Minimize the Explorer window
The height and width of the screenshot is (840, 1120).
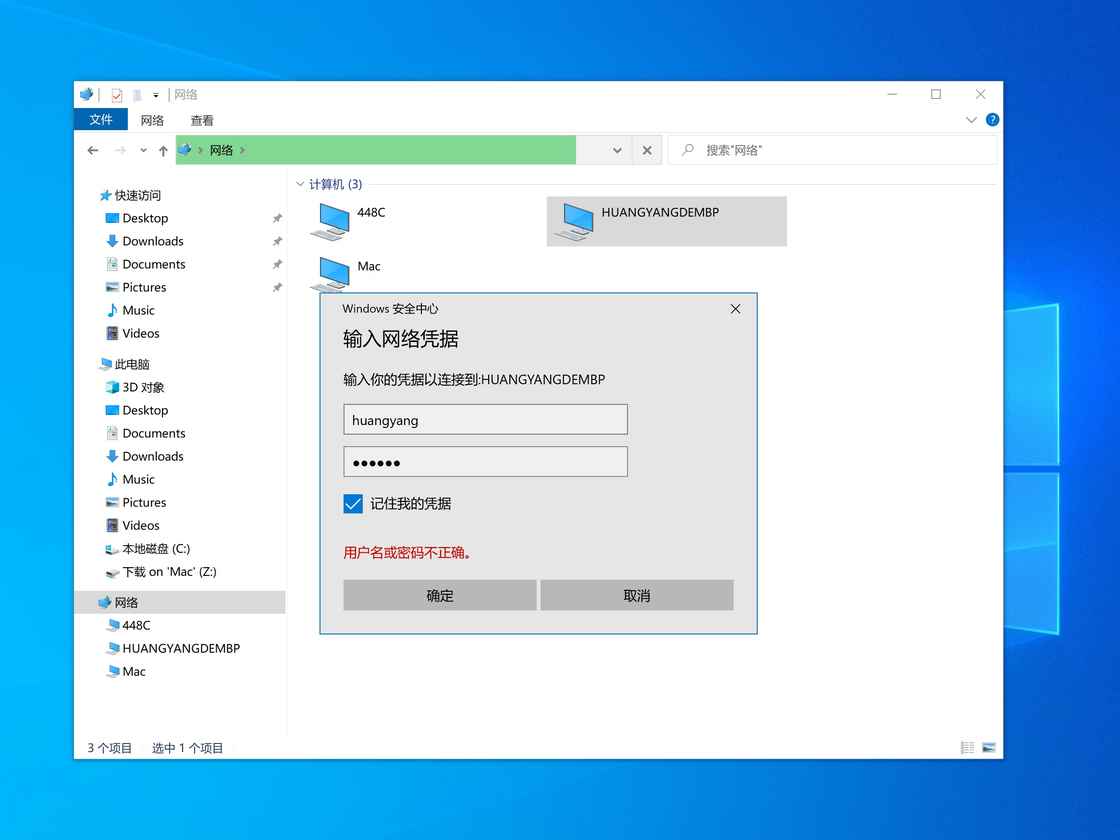point(892,94)
